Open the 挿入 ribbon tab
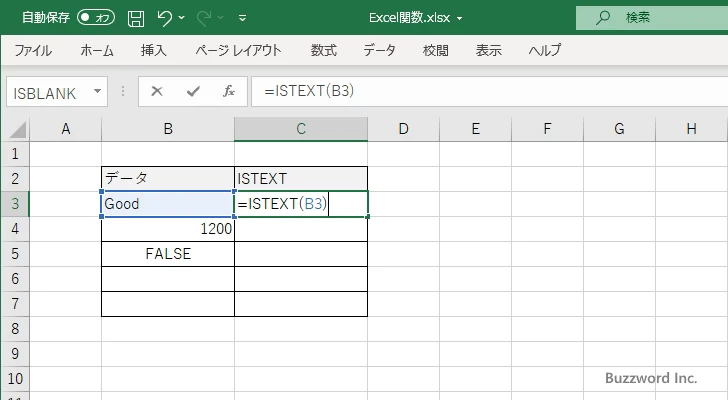This screenshot has width=728, height=400. [154, 50]
